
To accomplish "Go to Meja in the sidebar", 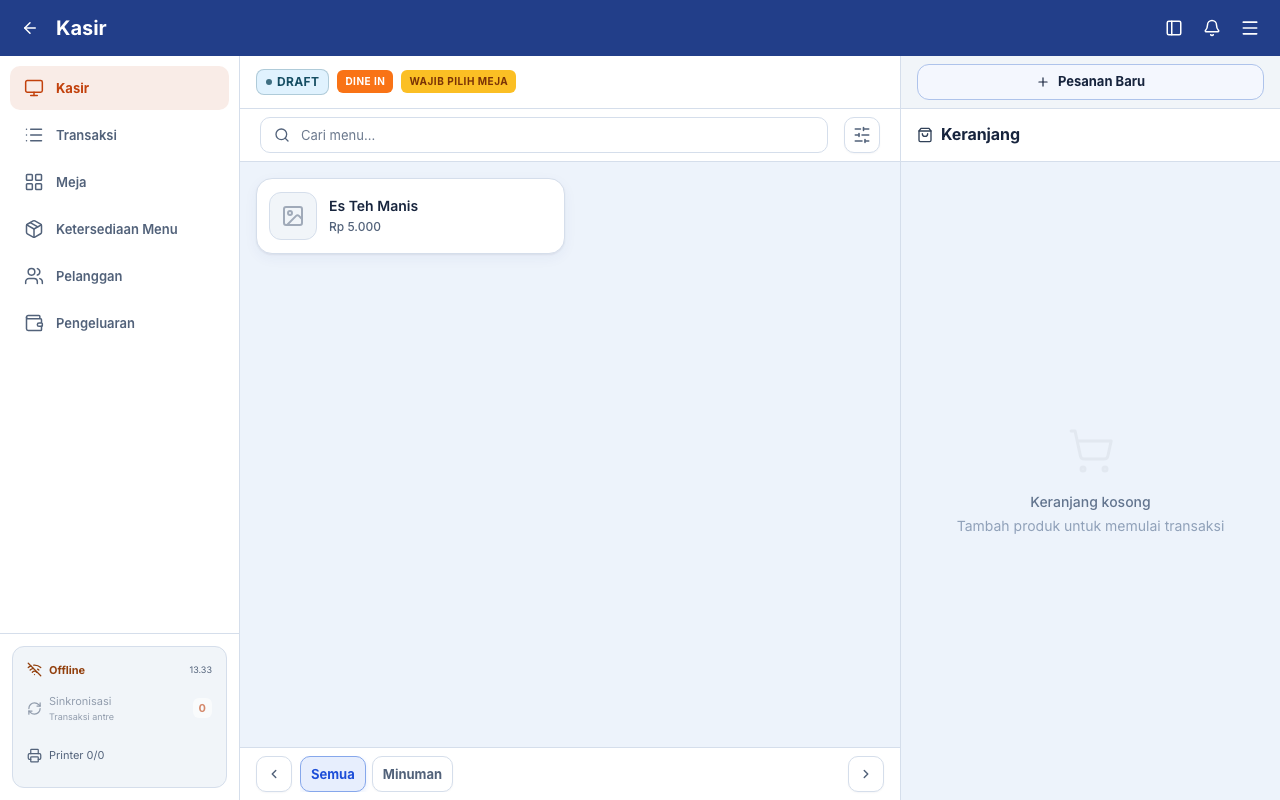I will (120, 182).
